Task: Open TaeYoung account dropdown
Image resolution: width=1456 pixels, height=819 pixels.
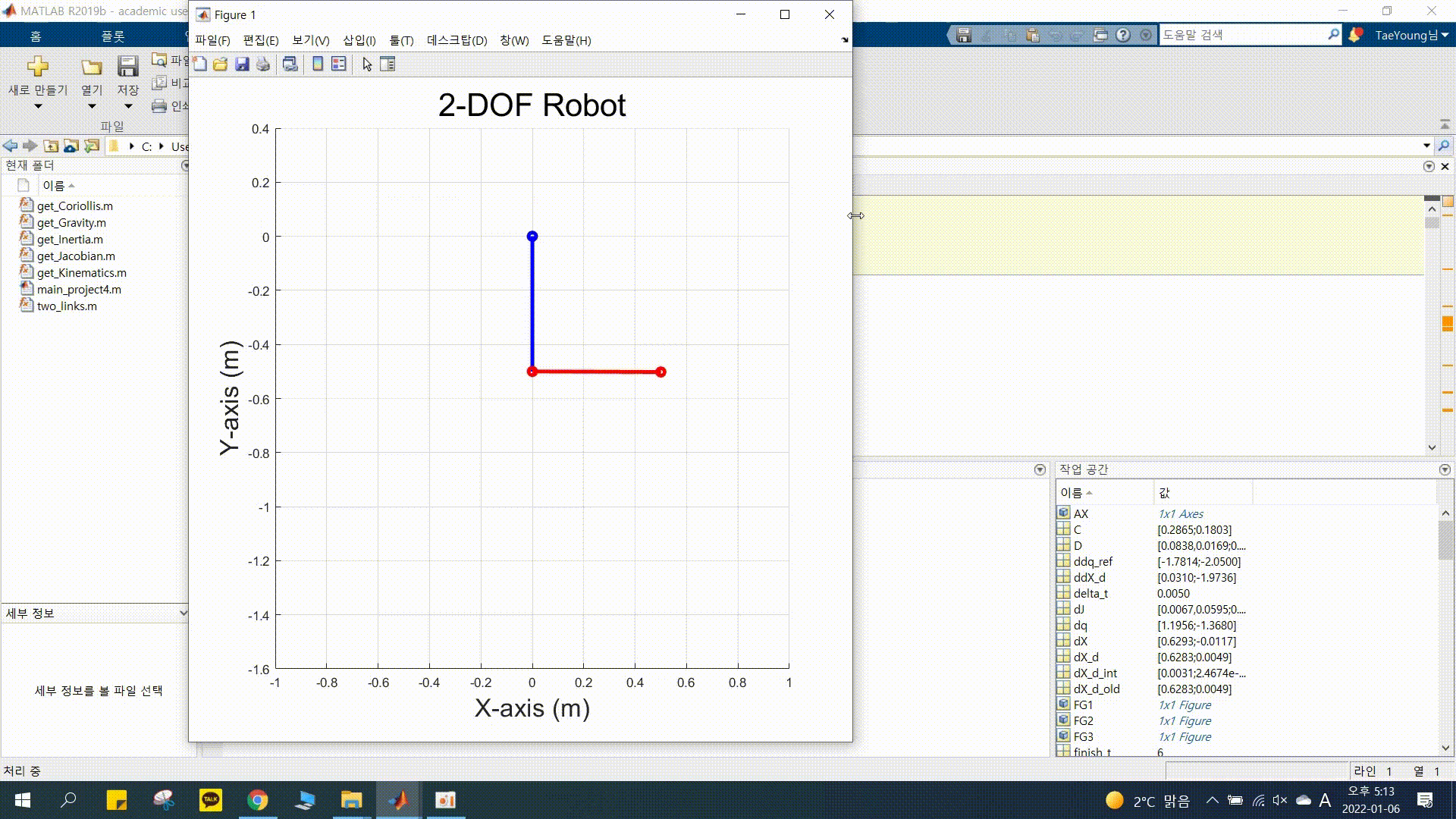Action: coord(1412,35)
